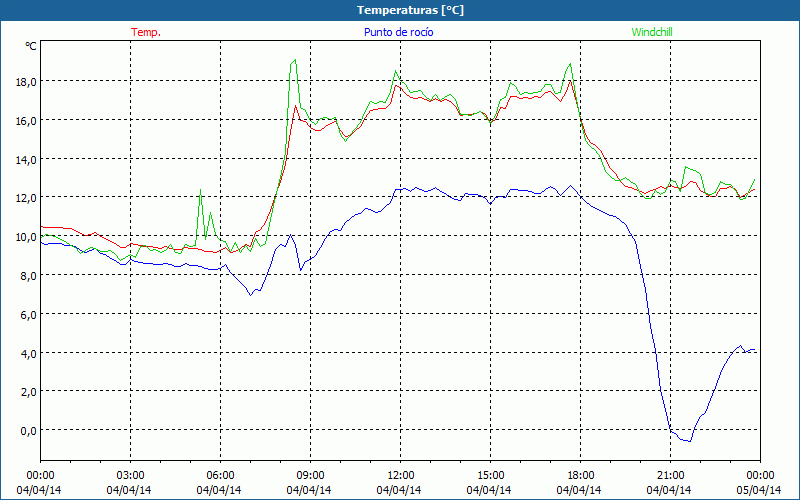Click the 'Temperaturas [°C]' chart title
Screen dimensions: 800x500
click(410, 10)
